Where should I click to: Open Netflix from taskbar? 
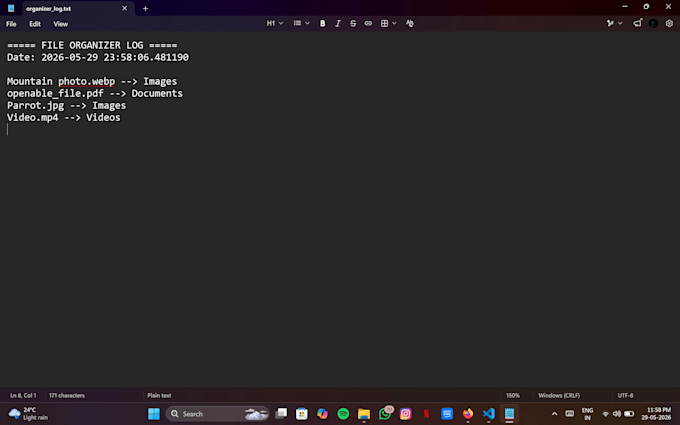click(x=426, y=414)
